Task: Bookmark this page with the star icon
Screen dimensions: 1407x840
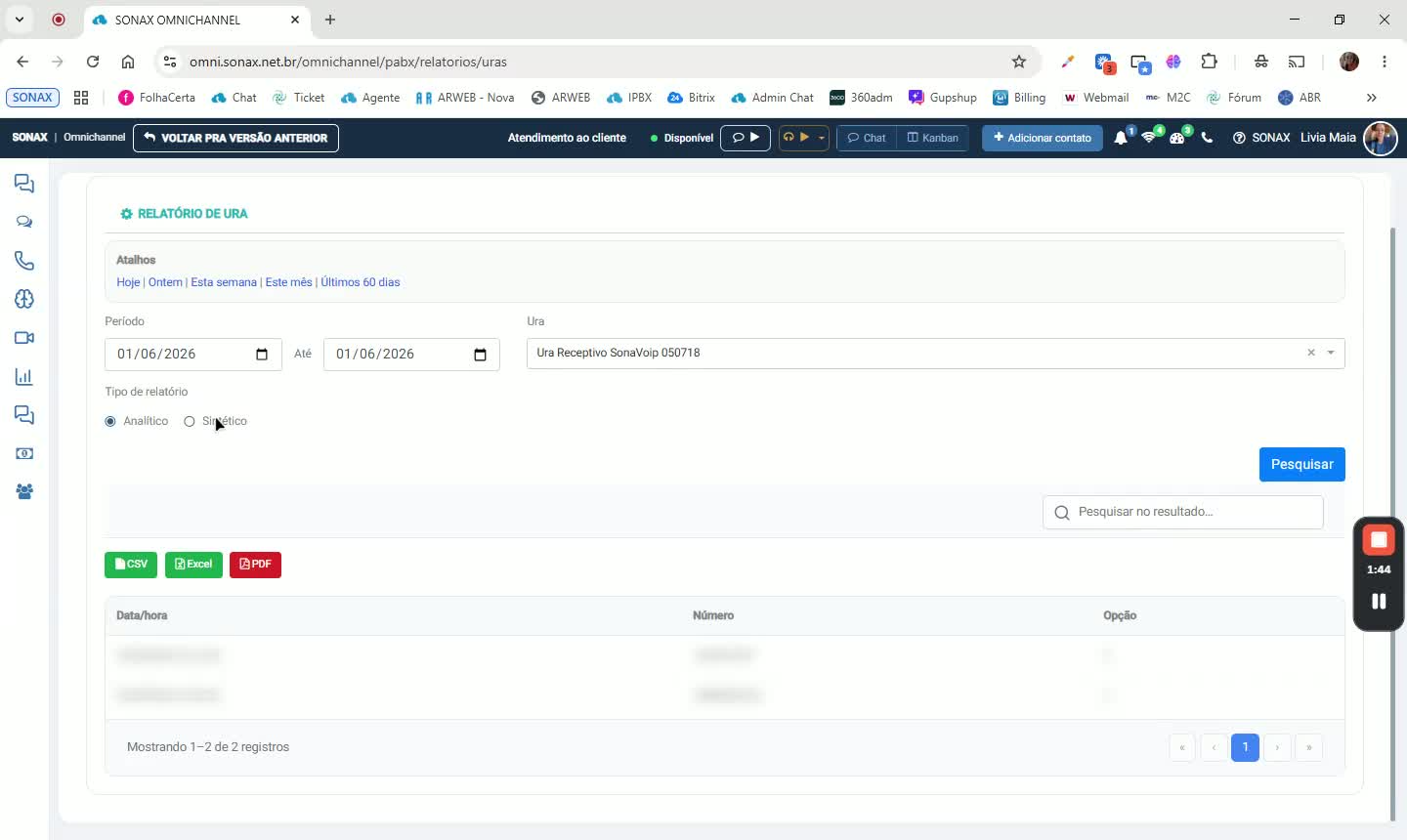Action: click(1019, 62)
